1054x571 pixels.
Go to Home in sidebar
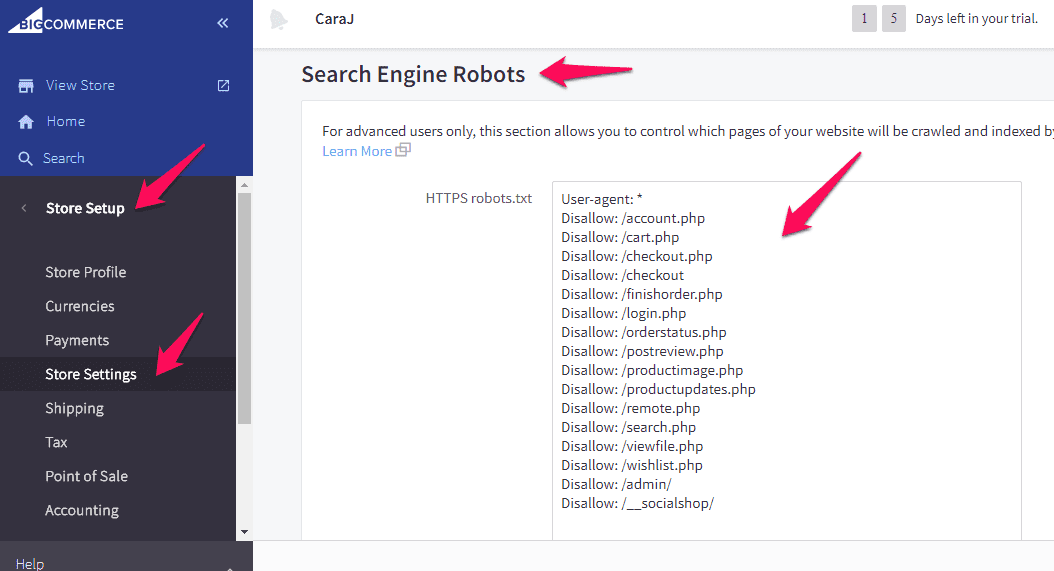[x=66, y=121]
